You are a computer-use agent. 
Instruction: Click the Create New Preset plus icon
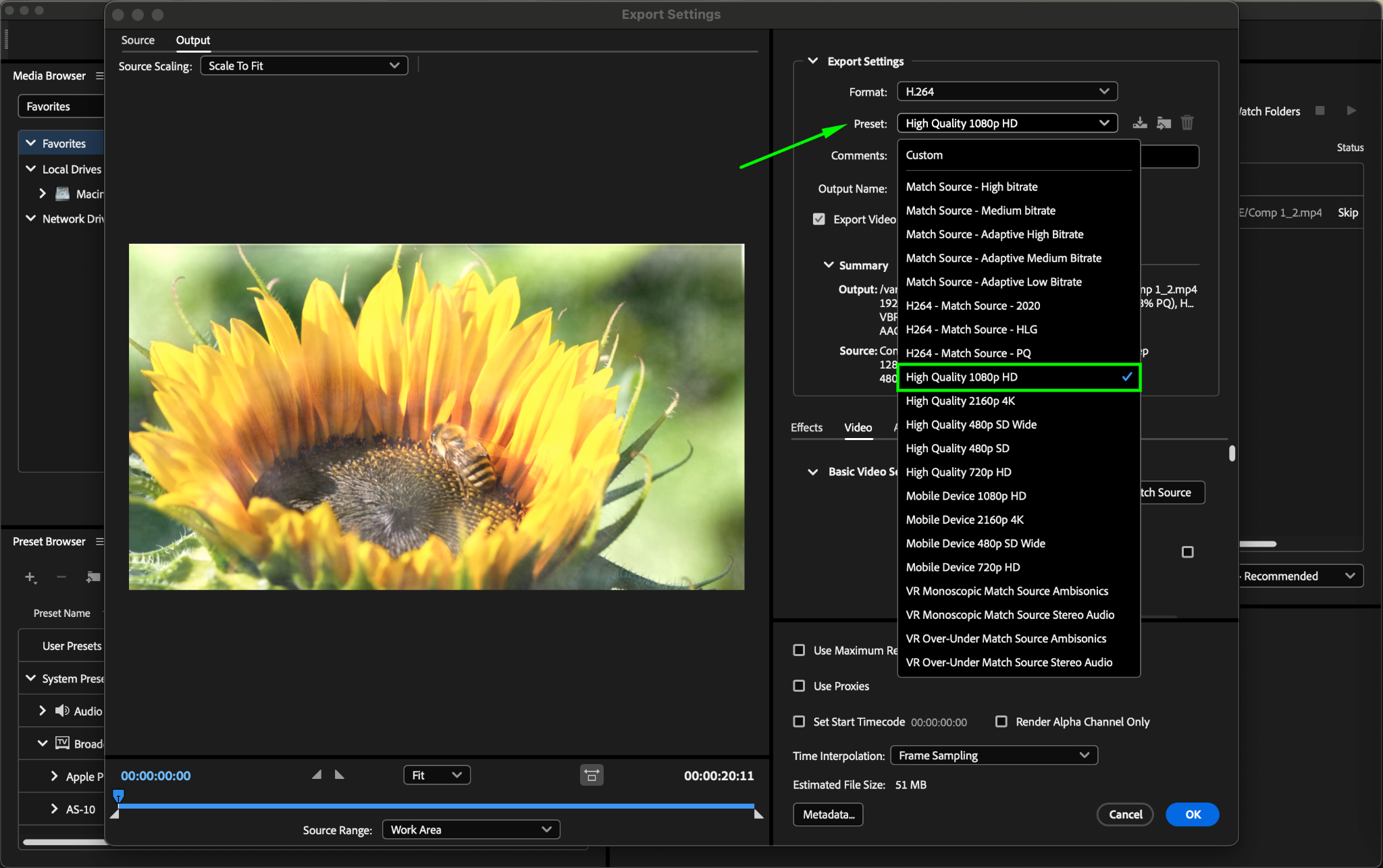coord(30,577)
